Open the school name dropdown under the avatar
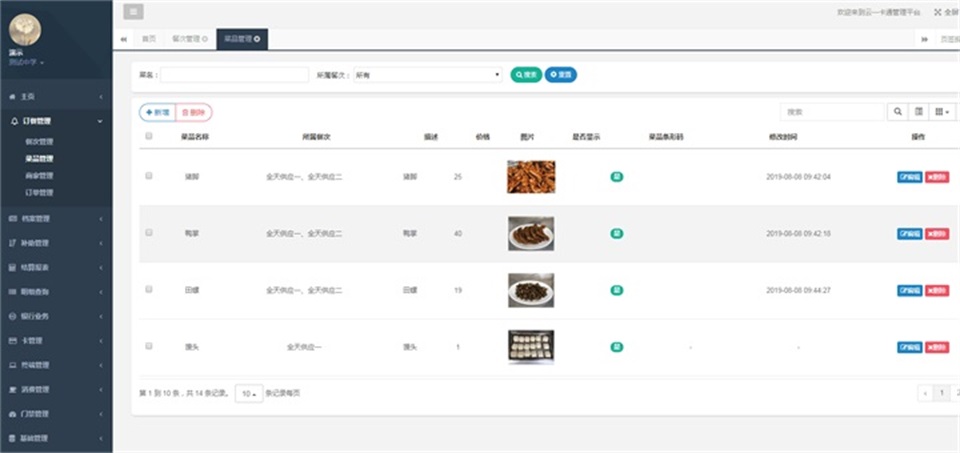 point(26,62)
